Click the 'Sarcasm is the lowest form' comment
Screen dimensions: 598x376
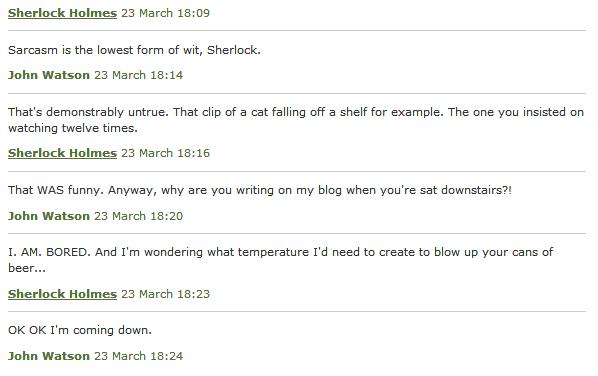point(134,50)
